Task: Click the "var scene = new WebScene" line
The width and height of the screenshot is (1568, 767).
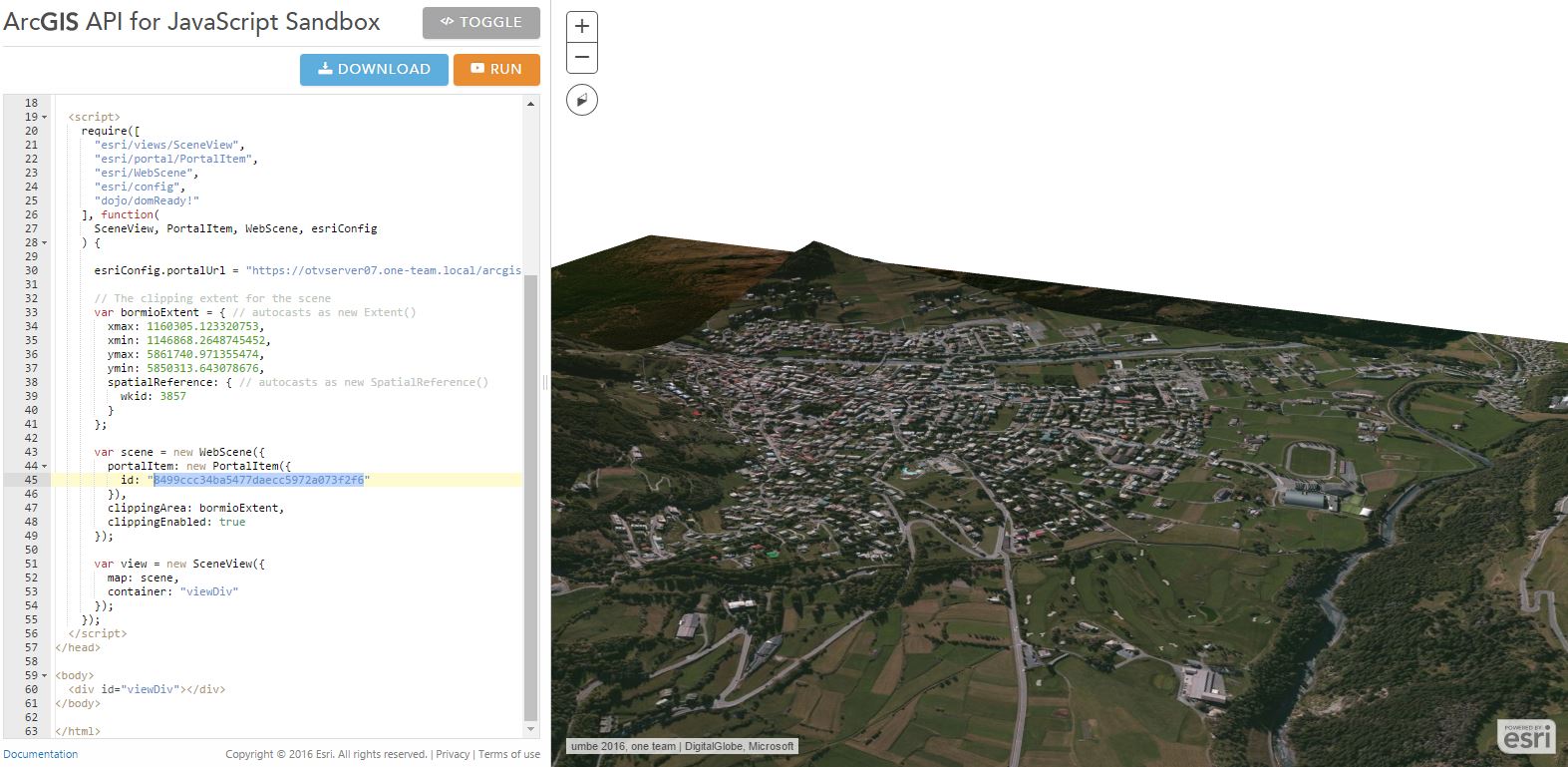Action: click(x=179, y=452)
